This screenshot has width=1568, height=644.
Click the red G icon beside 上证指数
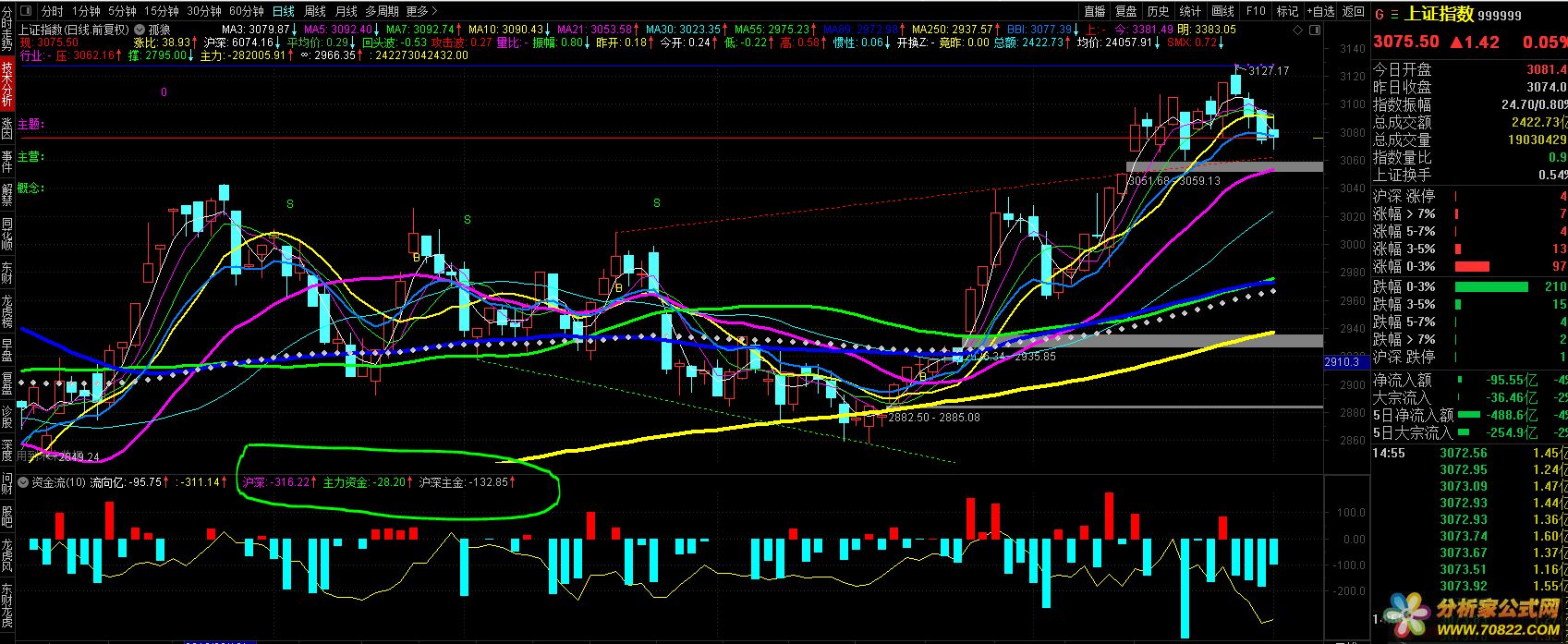pyautogui.click(x=1380, y=14)
